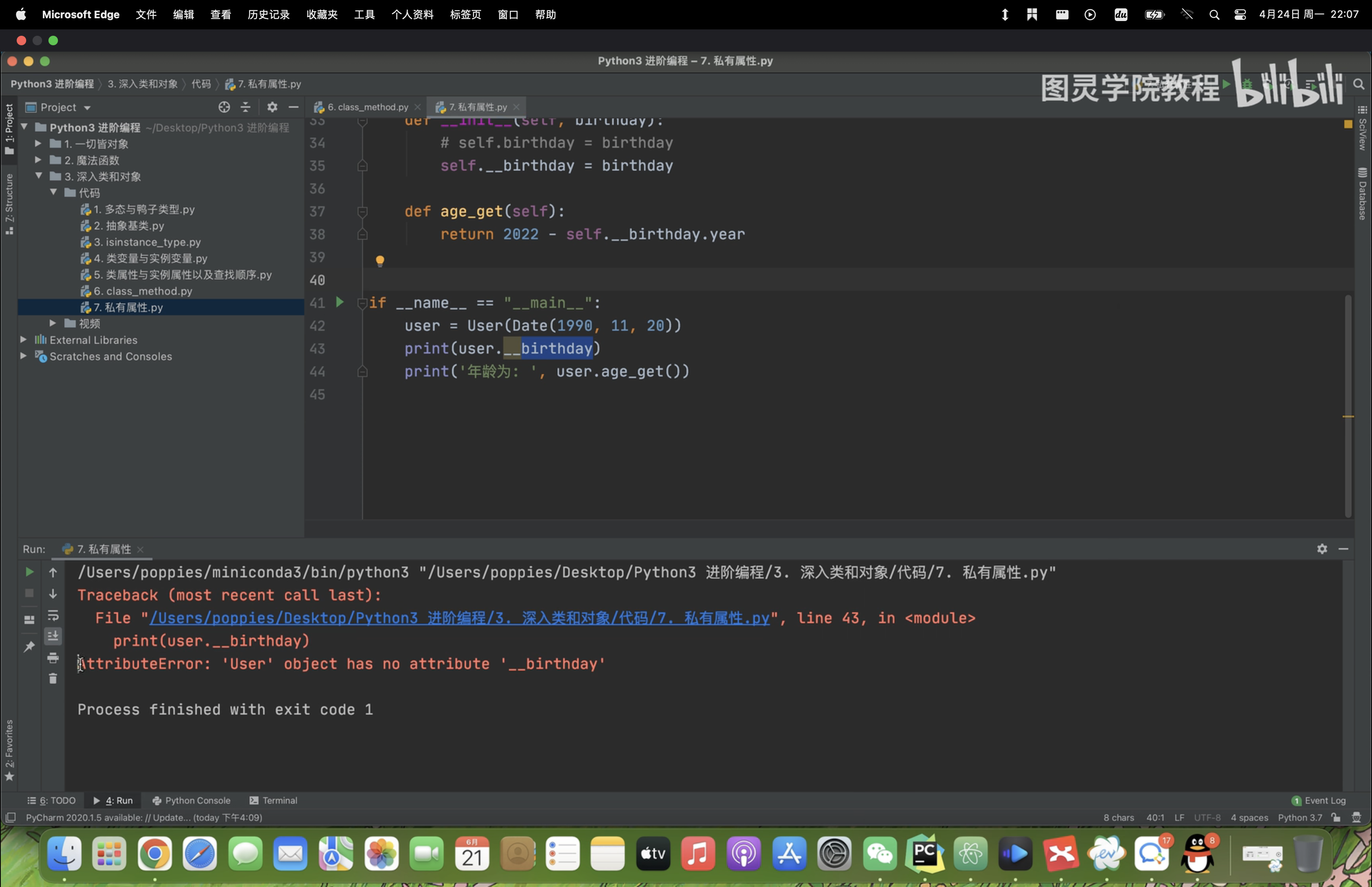
Task: Open 标签页 menu in menu bar
Action: pos(465,14)
